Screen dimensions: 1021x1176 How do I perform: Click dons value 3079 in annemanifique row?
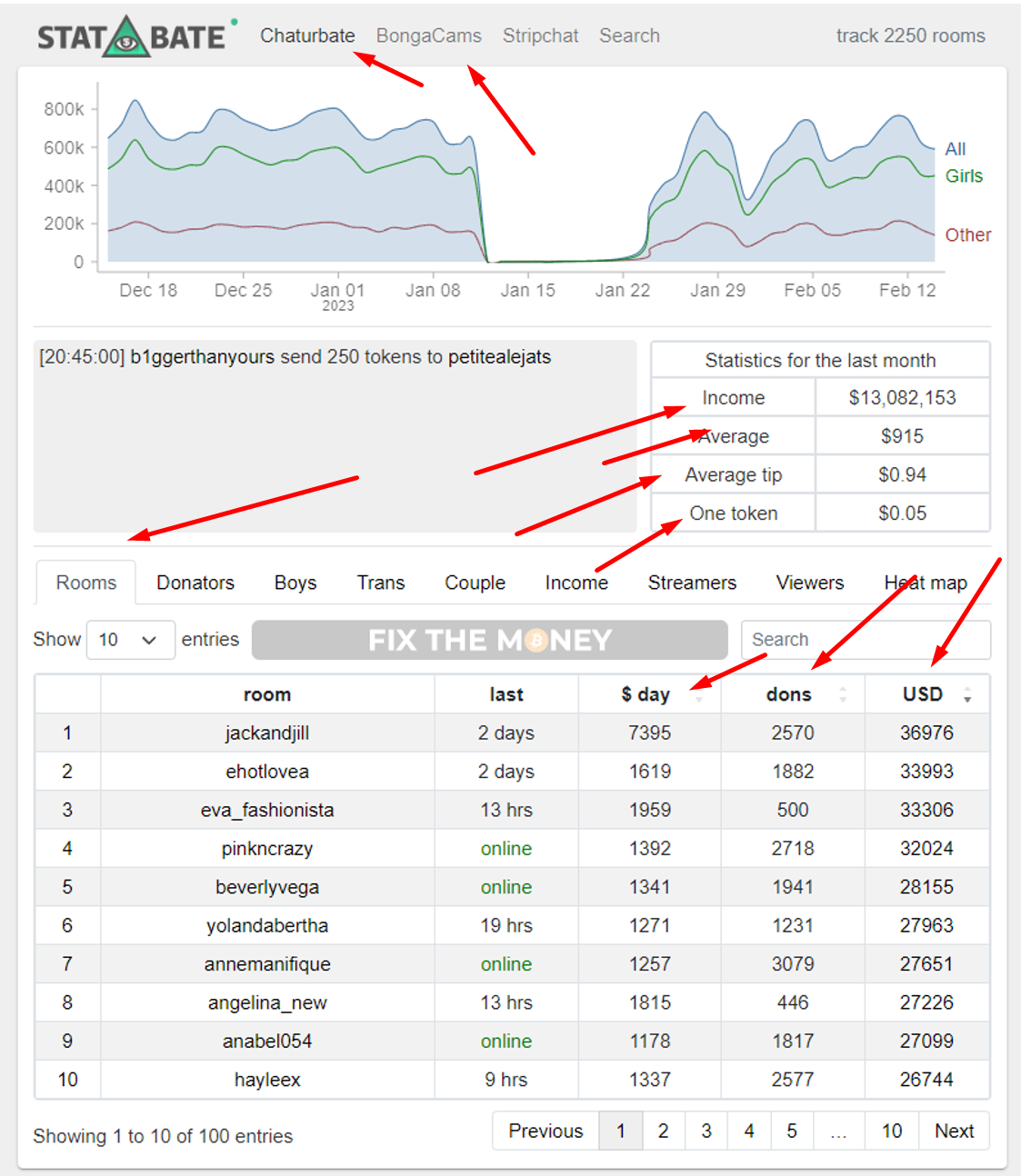tap(793, 964)
